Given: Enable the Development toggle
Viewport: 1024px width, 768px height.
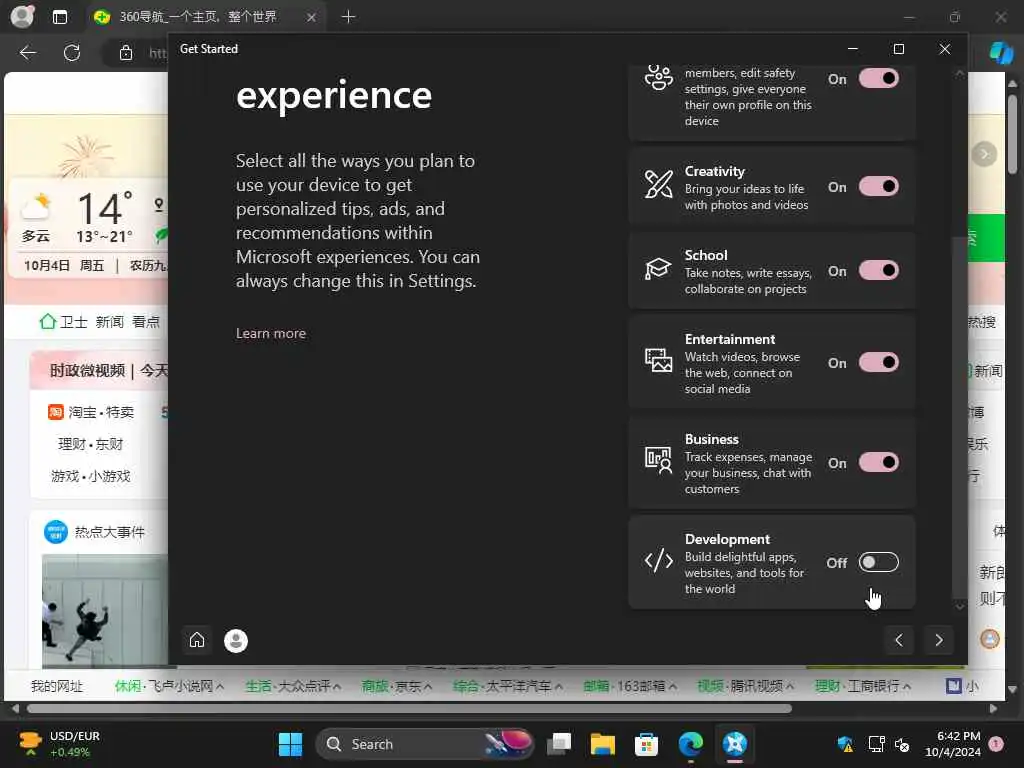Looking at the screenshot, I should (x=878, y=562).
